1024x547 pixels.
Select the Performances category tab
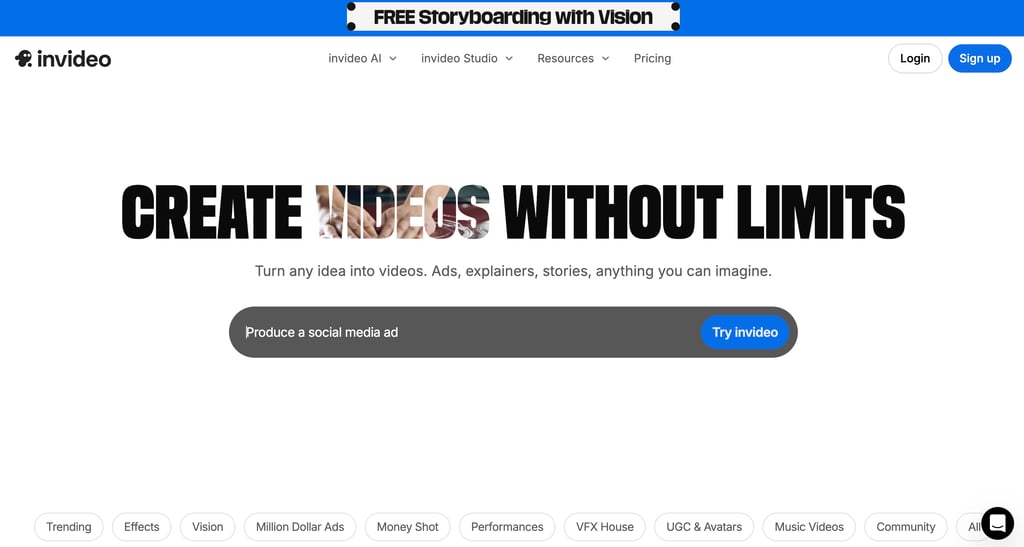[x=507, y=527]
